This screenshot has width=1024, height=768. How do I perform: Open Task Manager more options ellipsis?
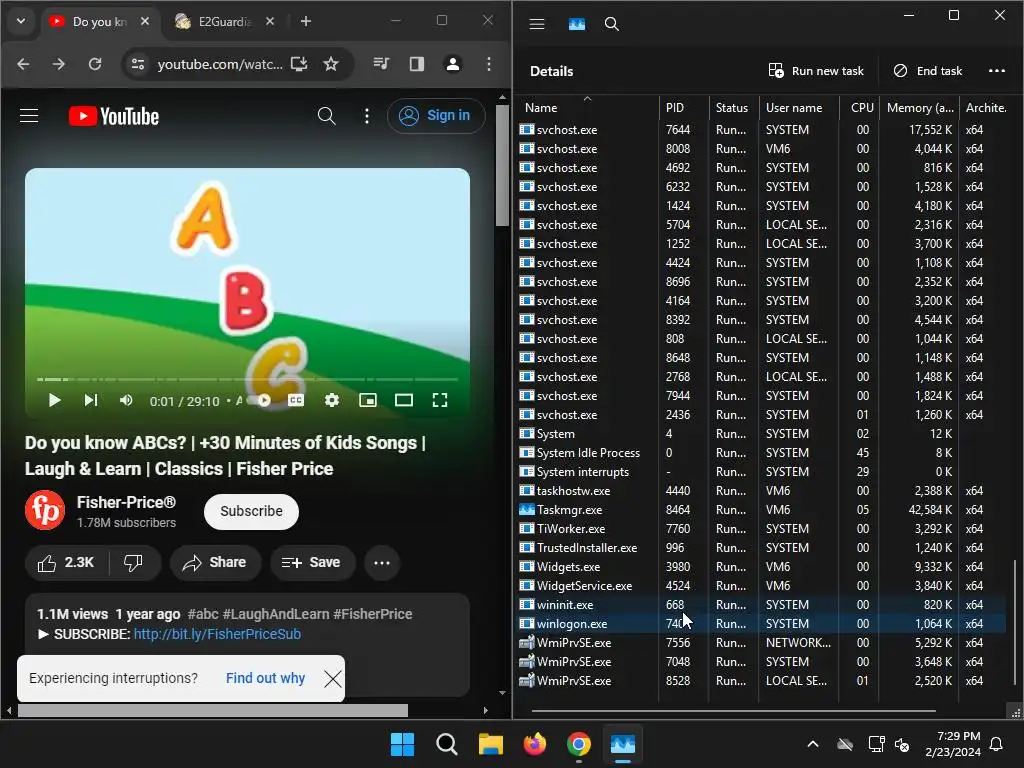pyautogui.click(x=997, y=71)
